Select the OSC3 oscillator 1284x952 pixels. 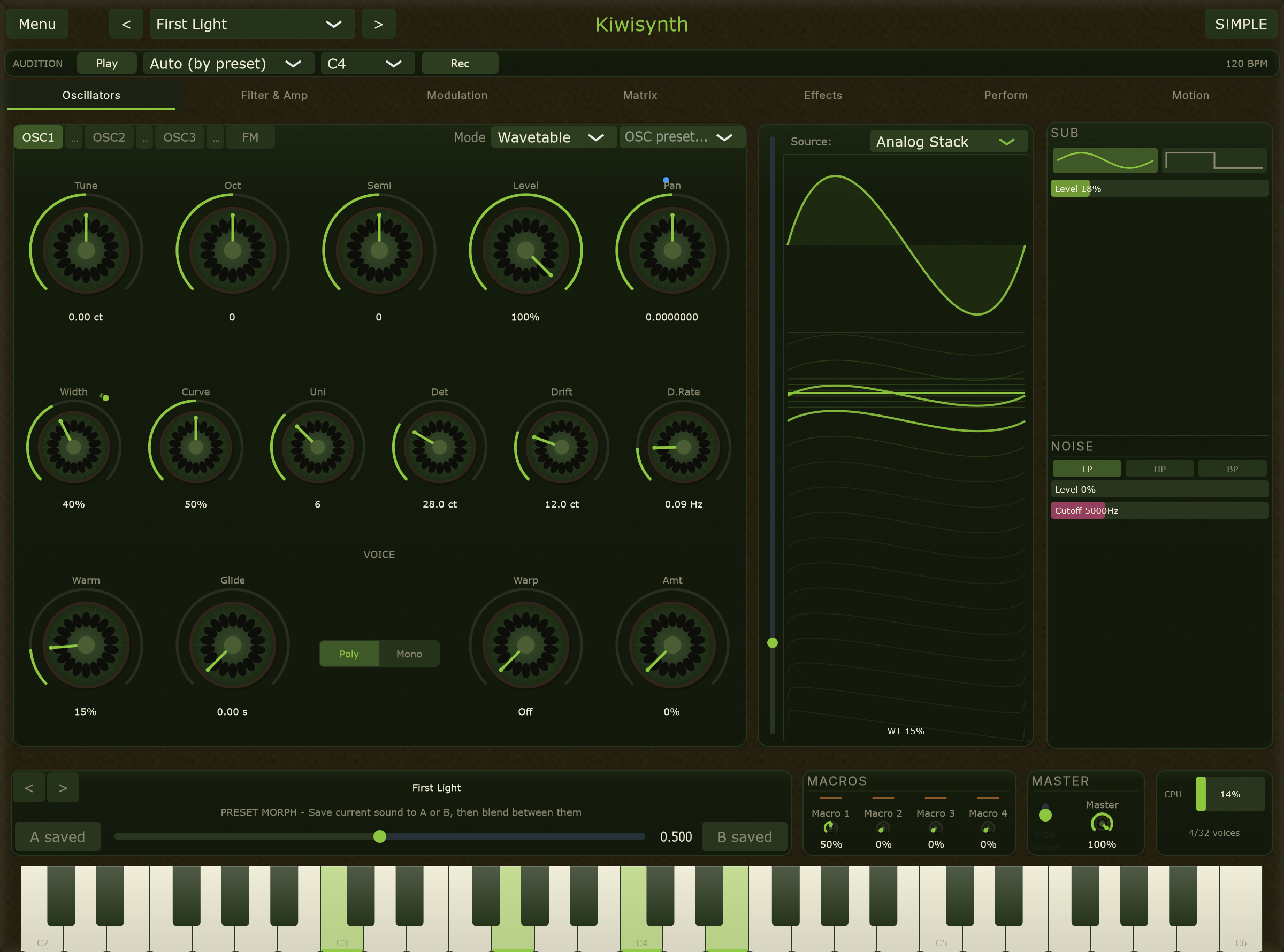pyautogui.click(x=180, y=137)
